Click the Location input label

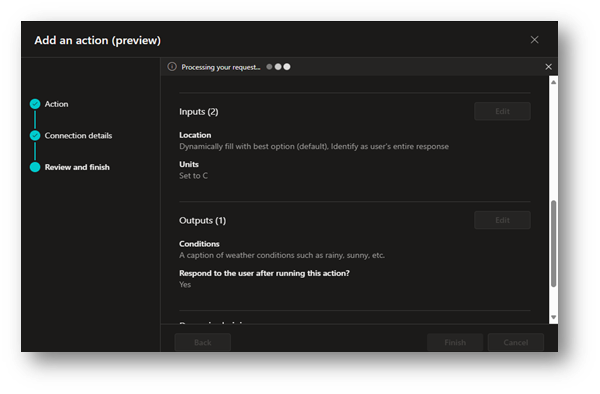pyautogui.click(x=195, y=135)
